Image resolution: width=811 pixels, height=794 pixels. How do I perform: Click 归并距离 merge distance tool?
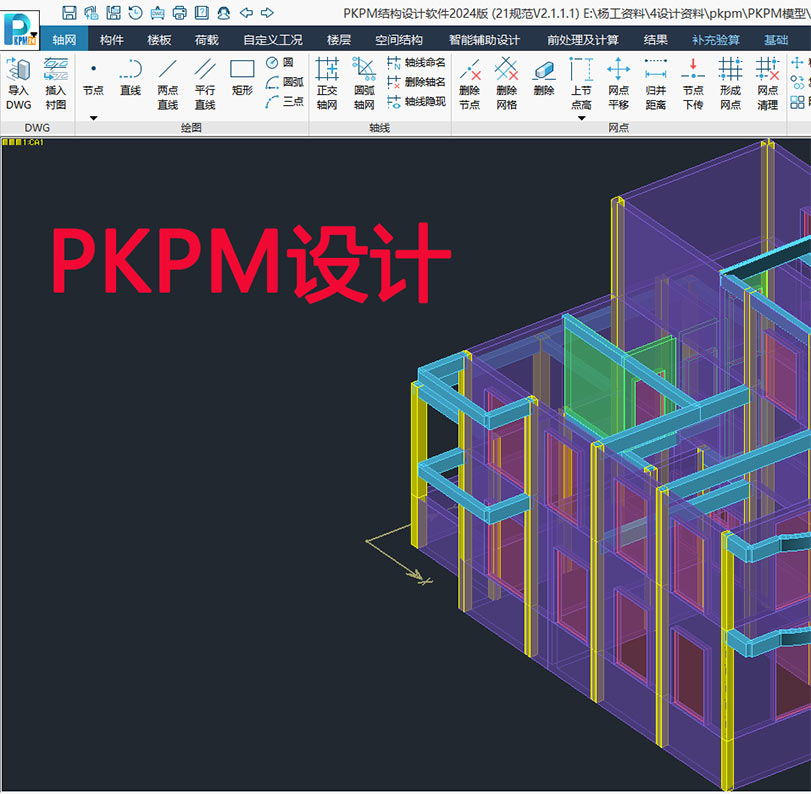656,83
